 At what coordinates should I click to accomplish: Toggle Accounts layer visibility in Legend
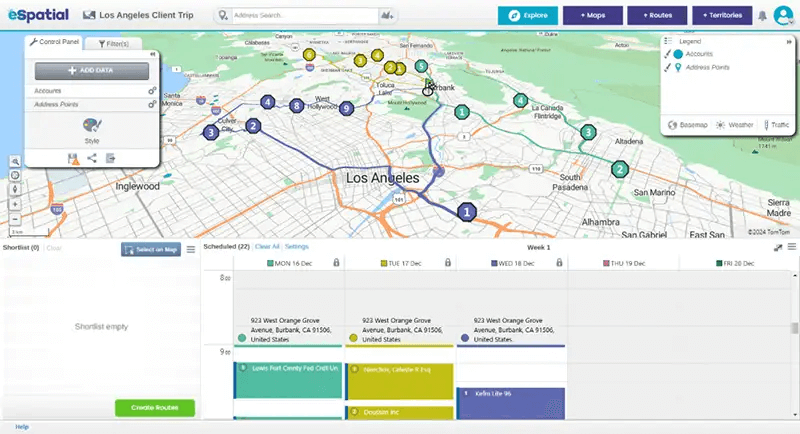pyautogui.click(x=667, y=54)
